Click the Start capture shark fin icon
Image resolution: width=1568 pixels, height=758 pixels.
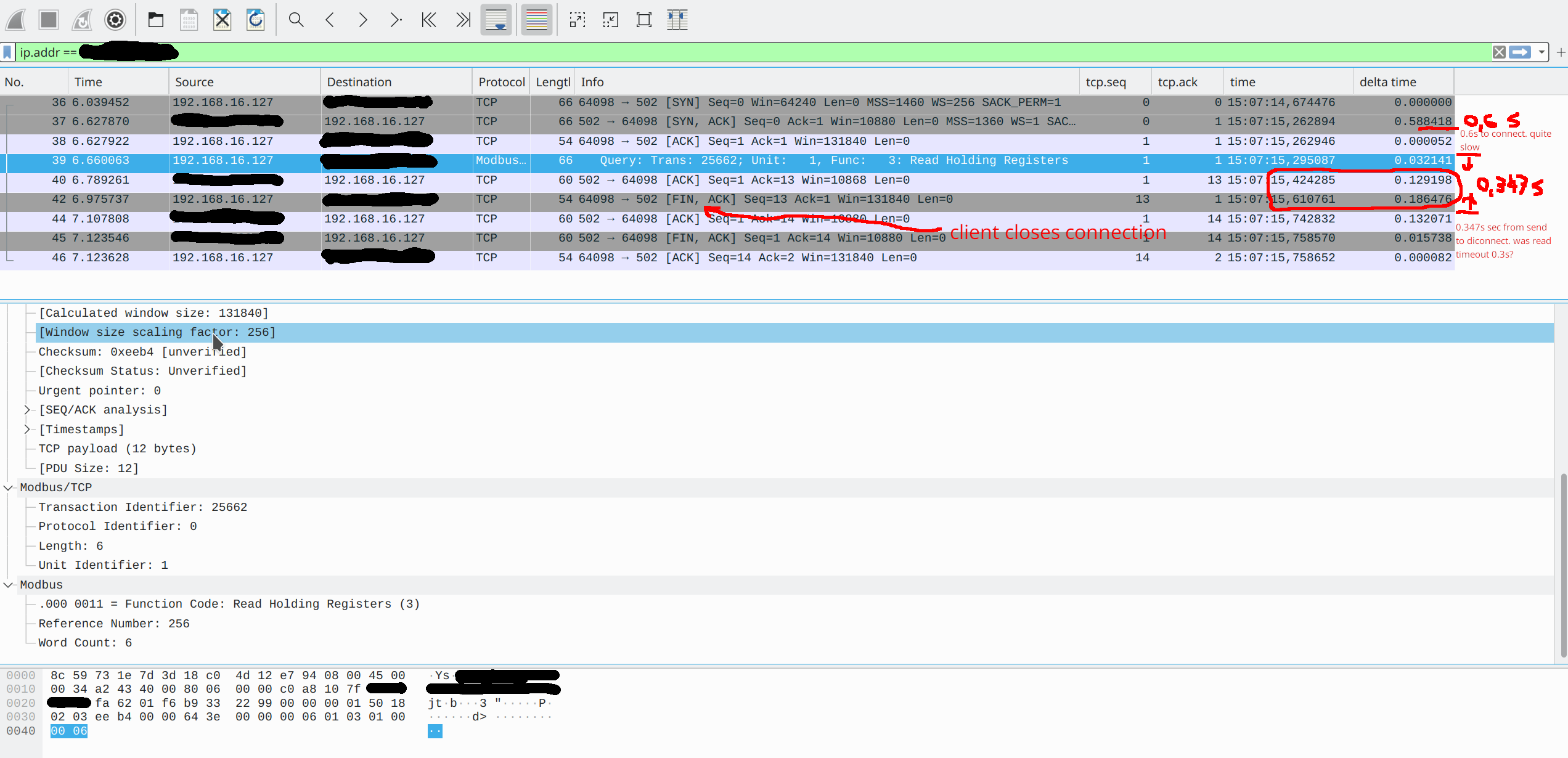(16, 20)
